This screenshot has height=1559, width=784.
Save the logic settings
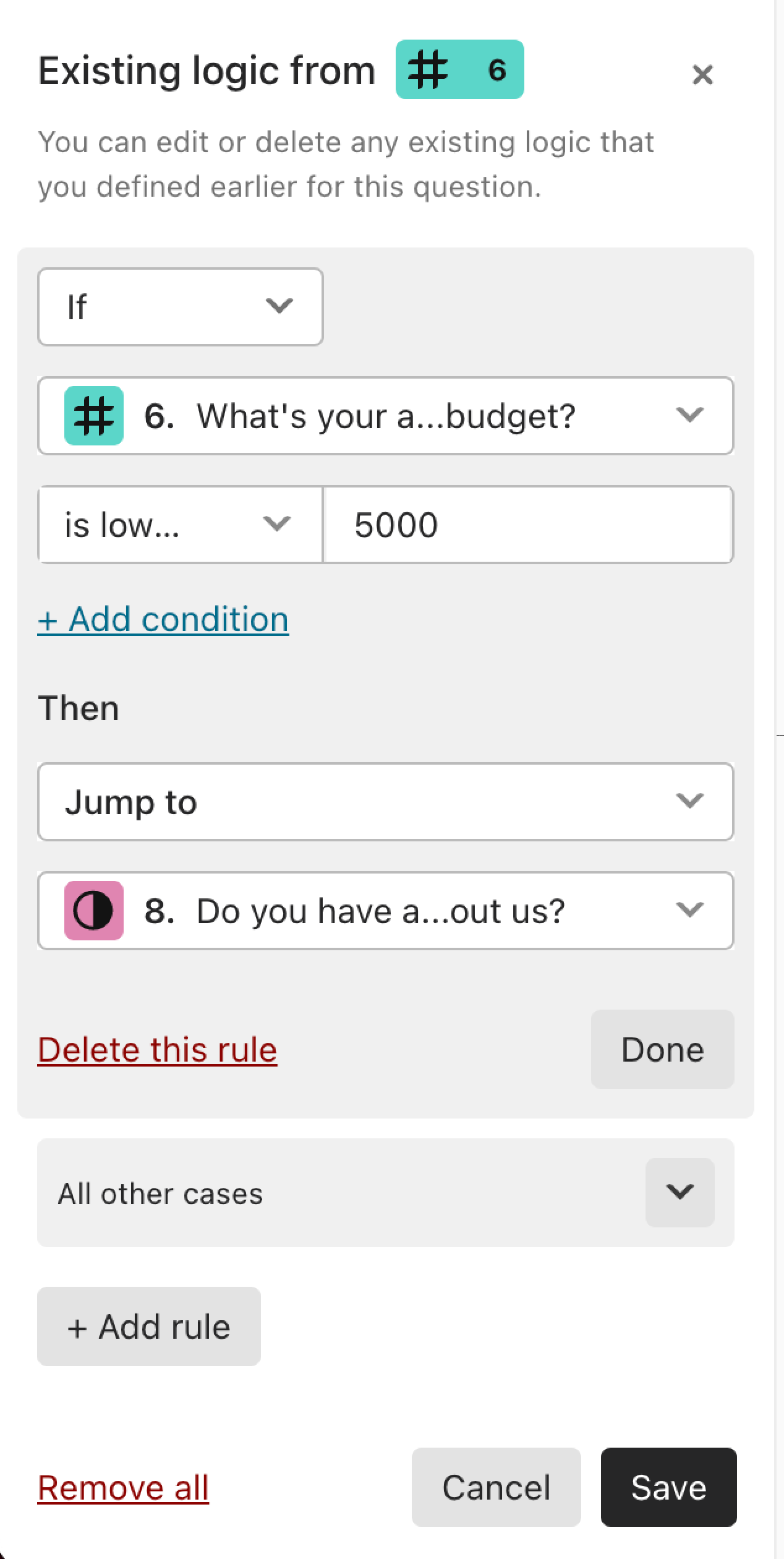point(669,1487)
